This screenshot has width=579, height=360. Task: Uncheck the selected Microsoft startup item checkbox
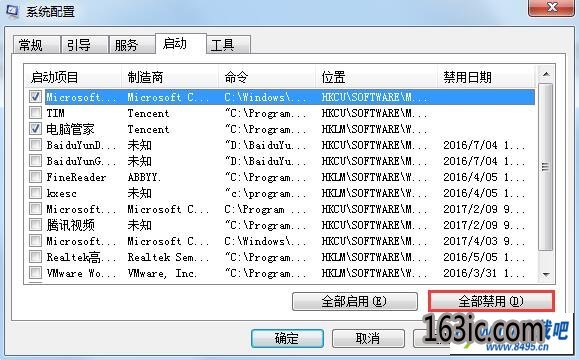[35, 97]
